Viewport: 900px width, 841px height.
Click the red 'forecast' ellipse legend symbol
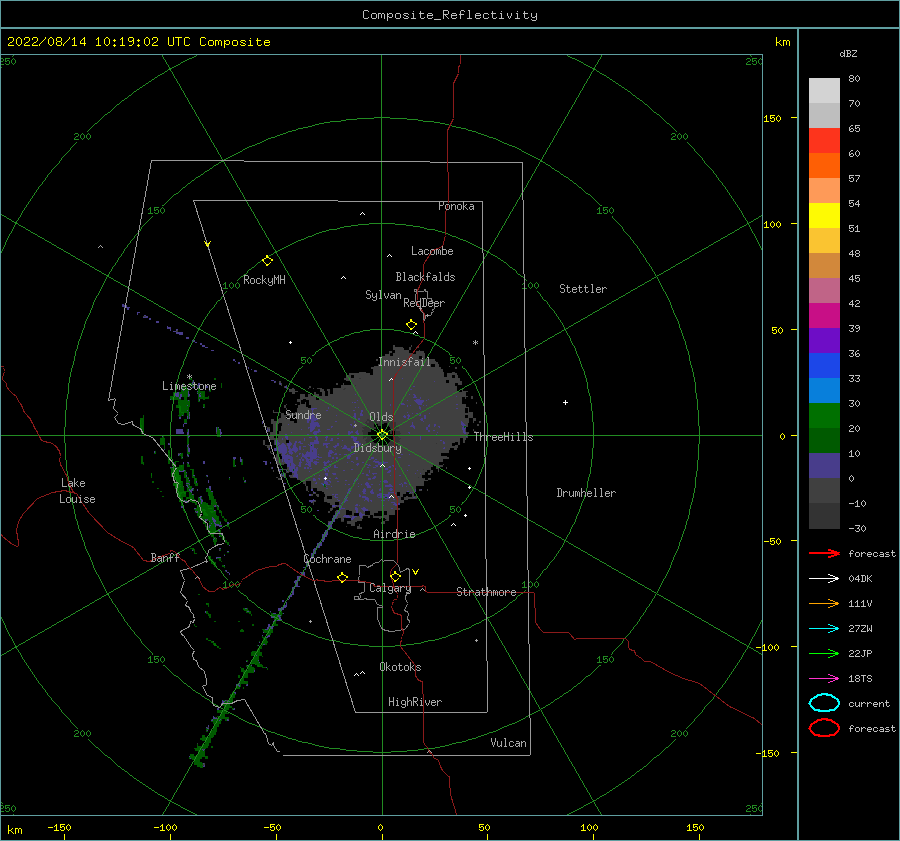pos(824,728)
